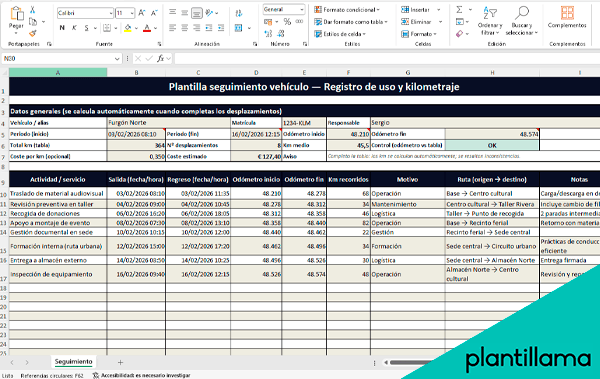Click the Insertar cells button
The image size is (600, 379).
pyautogui.click(x=416, y=10)
